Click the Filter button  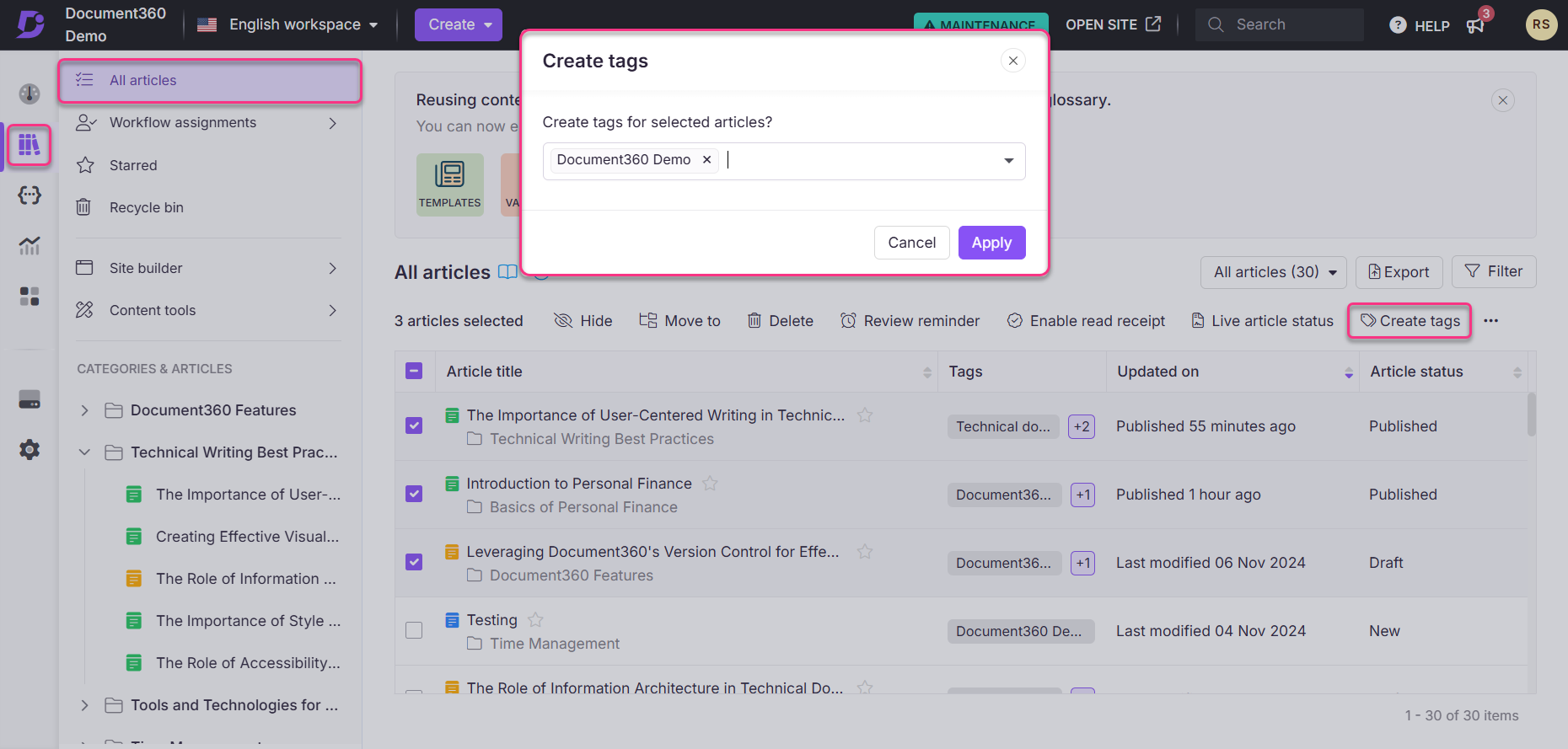[1494, 271]
